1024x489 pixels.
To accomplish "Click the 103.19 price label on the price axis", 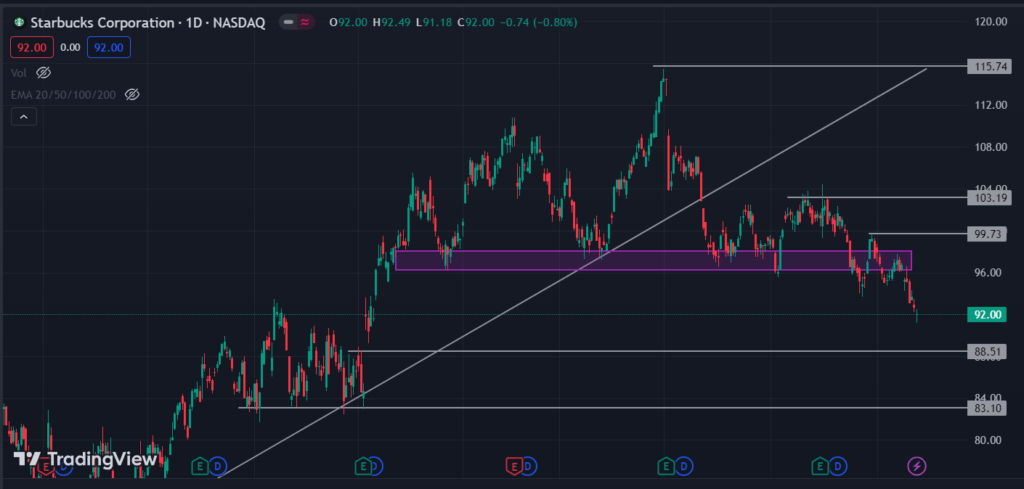I will tap(987, 197).
